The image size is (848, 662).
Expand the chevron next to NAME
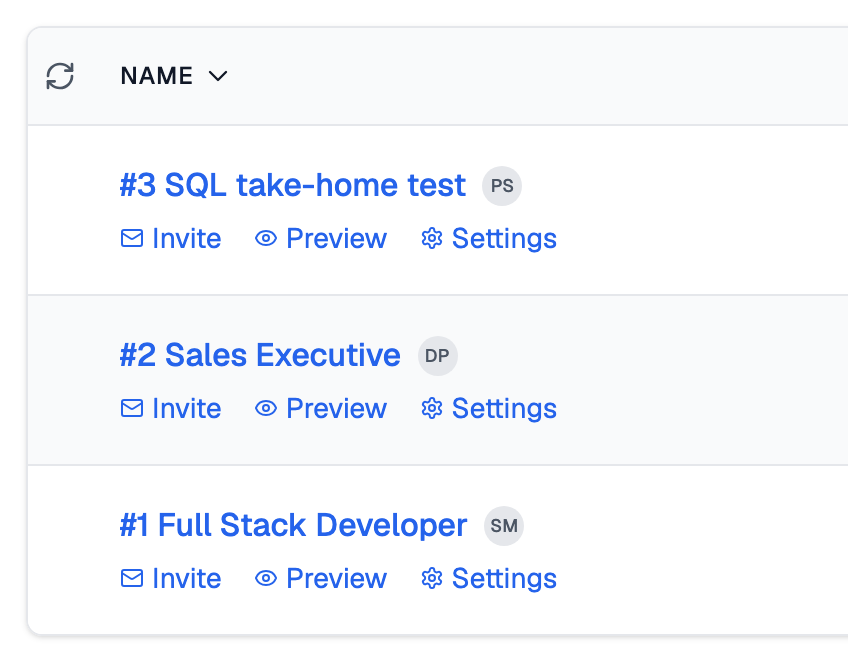click(218, 76)
